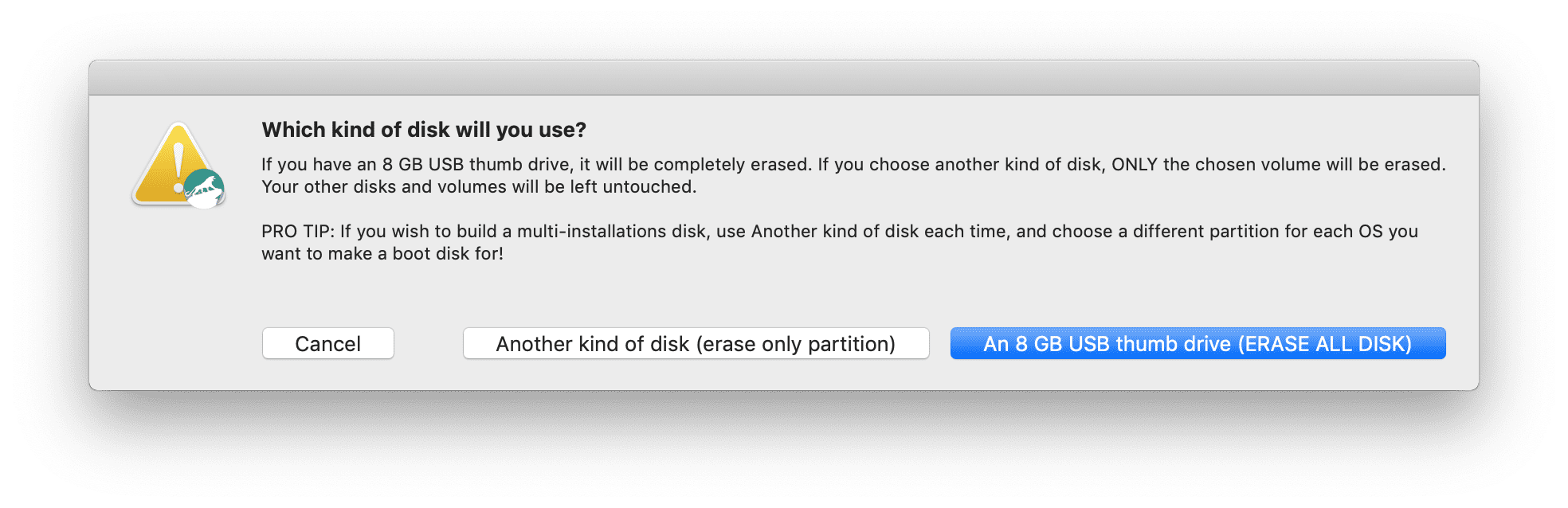
Task: Click the yellow warning triangle icon
Action: [173, 163]
